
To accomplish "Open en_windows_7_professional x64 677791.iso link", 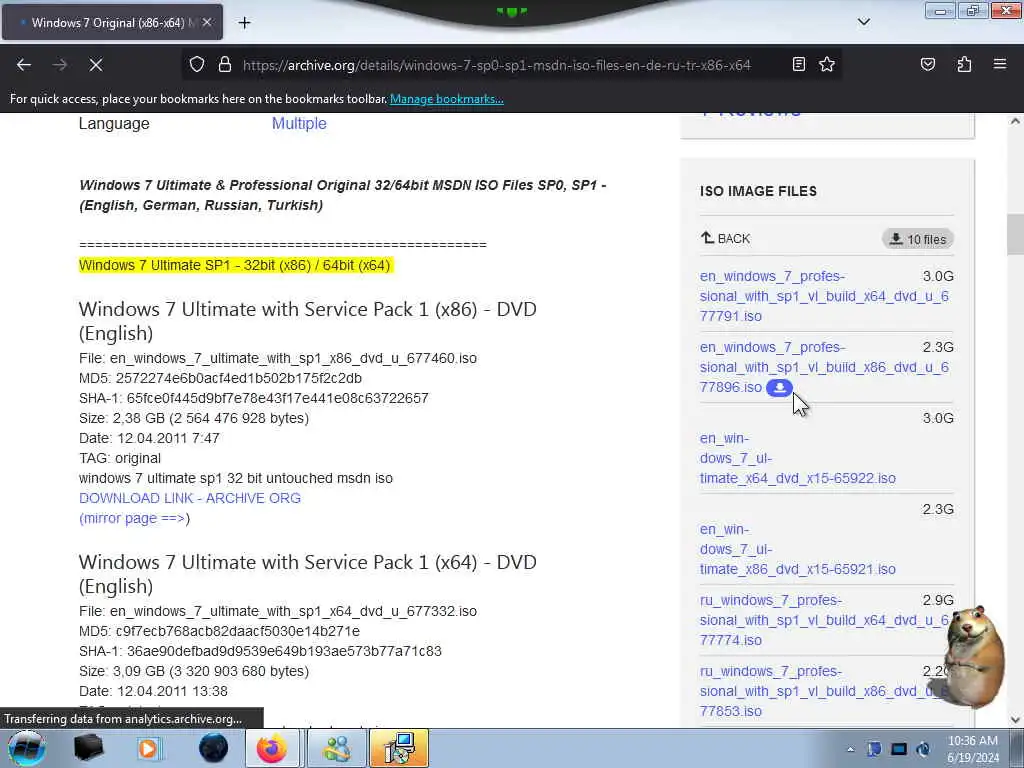I will click(x=824, y=296).
